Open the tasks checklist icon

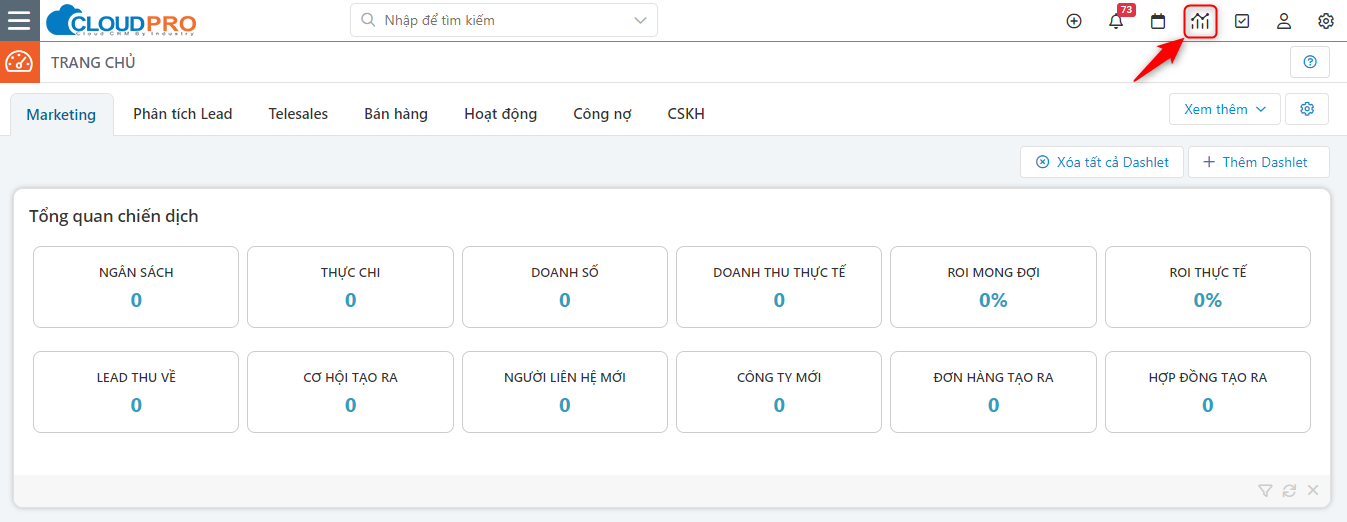coord(1242,21)
